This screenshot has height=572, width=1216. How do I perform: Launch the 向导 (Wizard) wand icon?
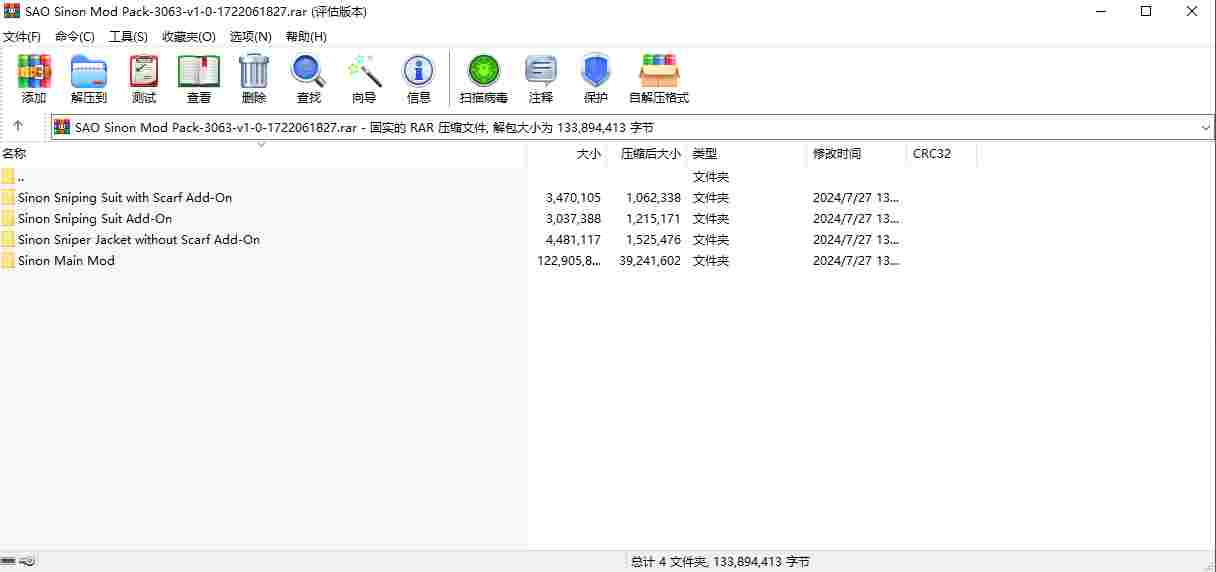coord(364,71)
